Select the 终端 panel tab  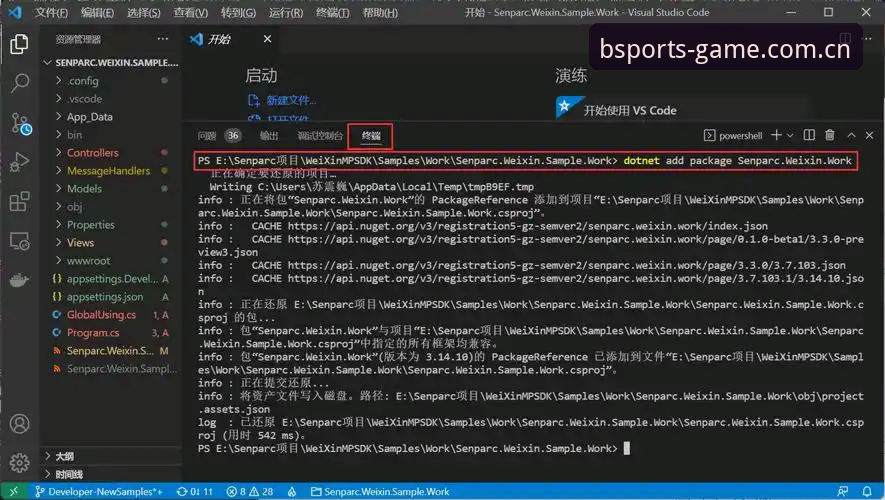pyautogui.click(x=371, y=135)
